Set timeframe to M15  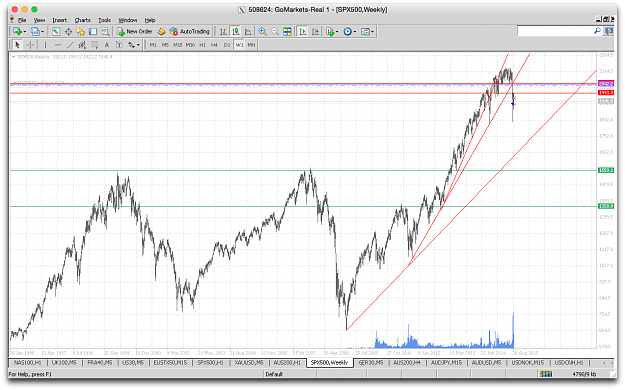click(x=178, y=45)
